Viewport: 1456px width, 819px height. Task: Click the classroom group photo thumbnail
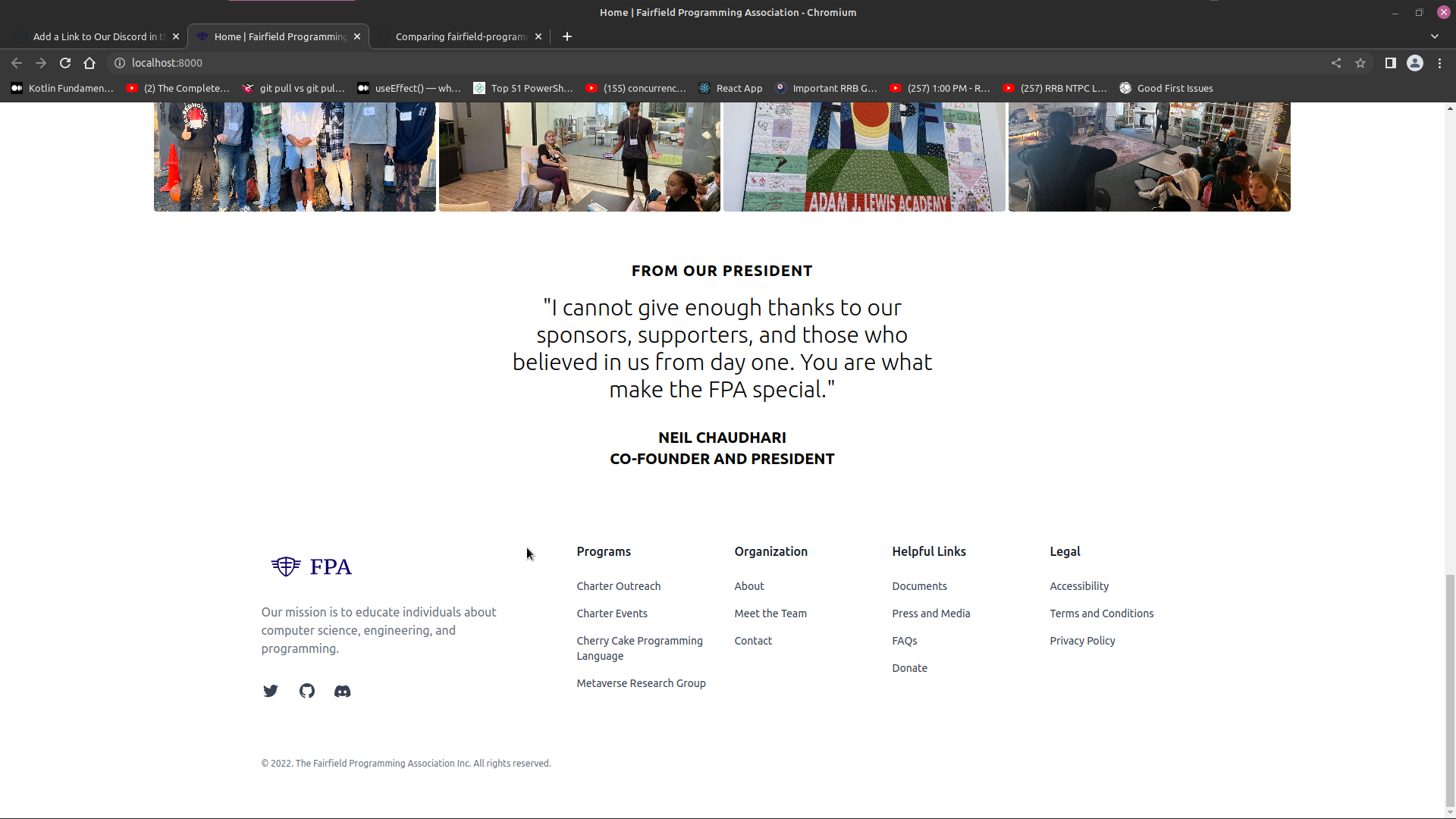tap(1149, 157)
